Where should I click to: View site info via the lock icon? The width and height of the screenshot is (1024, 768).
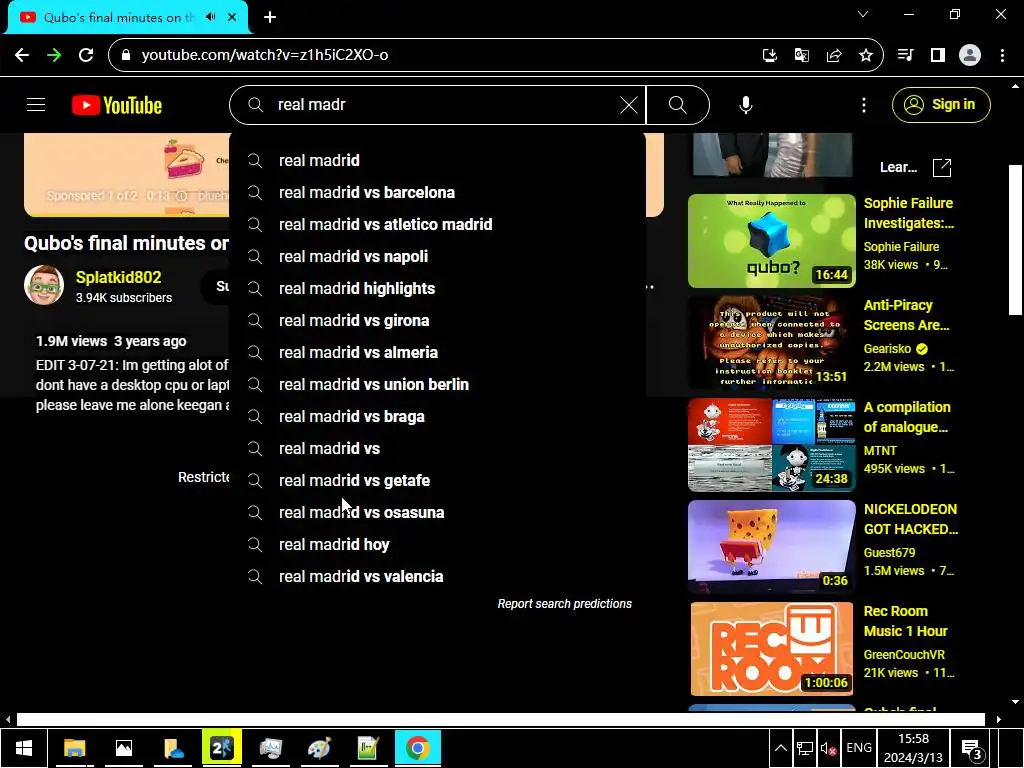126,55
